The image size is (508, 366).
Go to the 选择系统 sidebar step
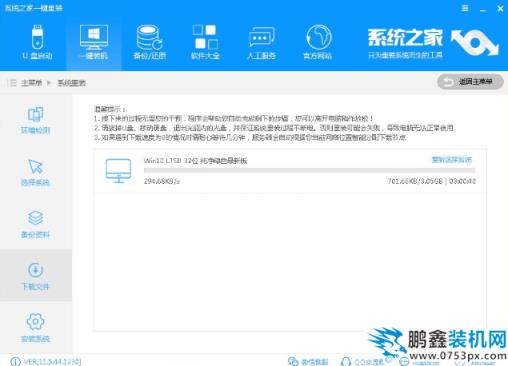point(36,172)
